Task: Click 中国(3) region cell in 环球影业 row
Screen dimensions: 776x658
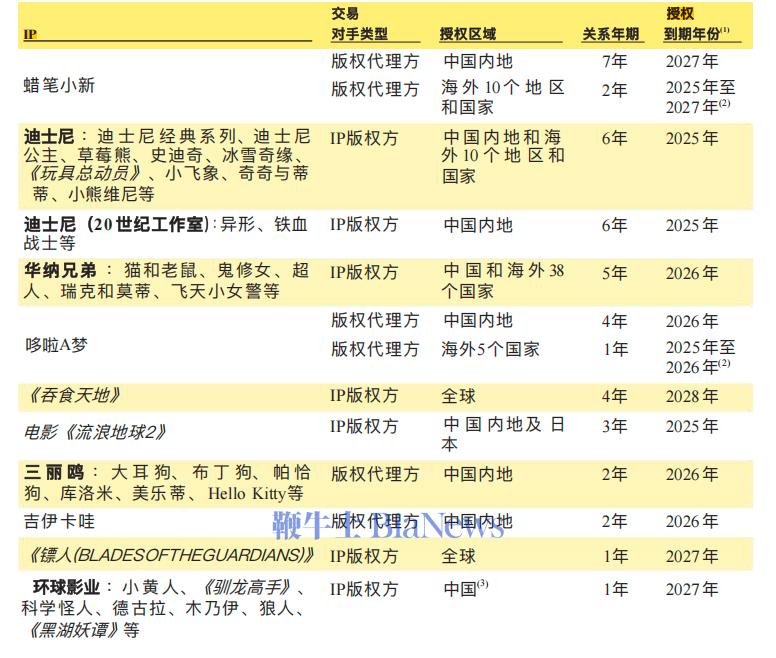Action: (466, 588)
